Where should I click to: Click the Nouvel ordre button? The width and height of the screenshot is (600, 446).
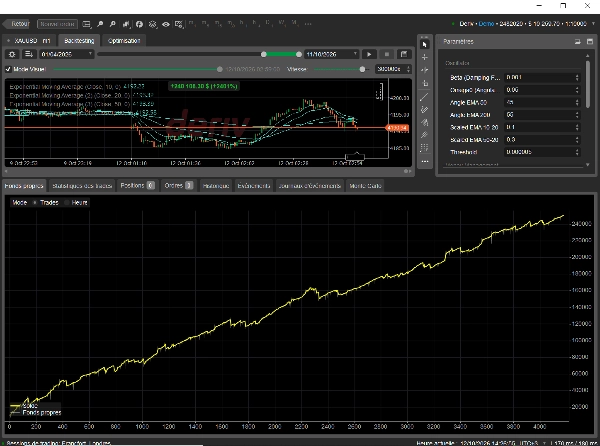tap(57, 24)
